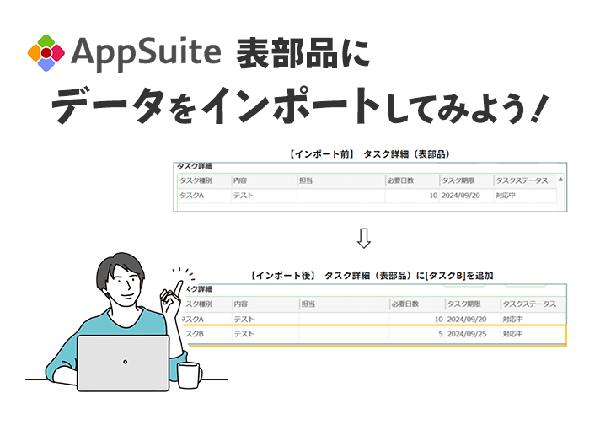Click the テスト cell in the インポート前 table
This screenshot has height=425, width=600.
(x=243, y=195)
